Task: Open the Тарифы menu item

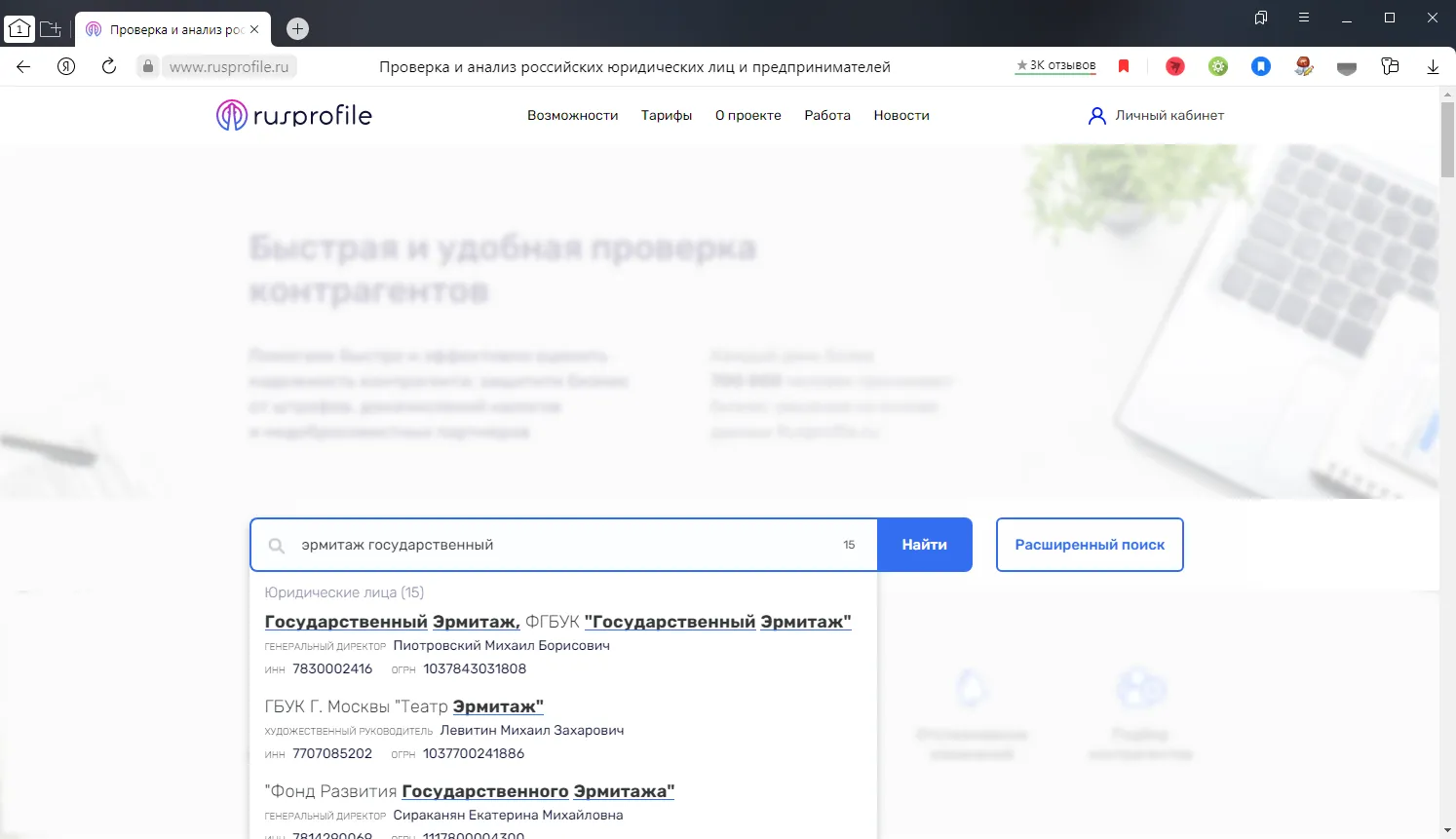Action: pos(667,115)
